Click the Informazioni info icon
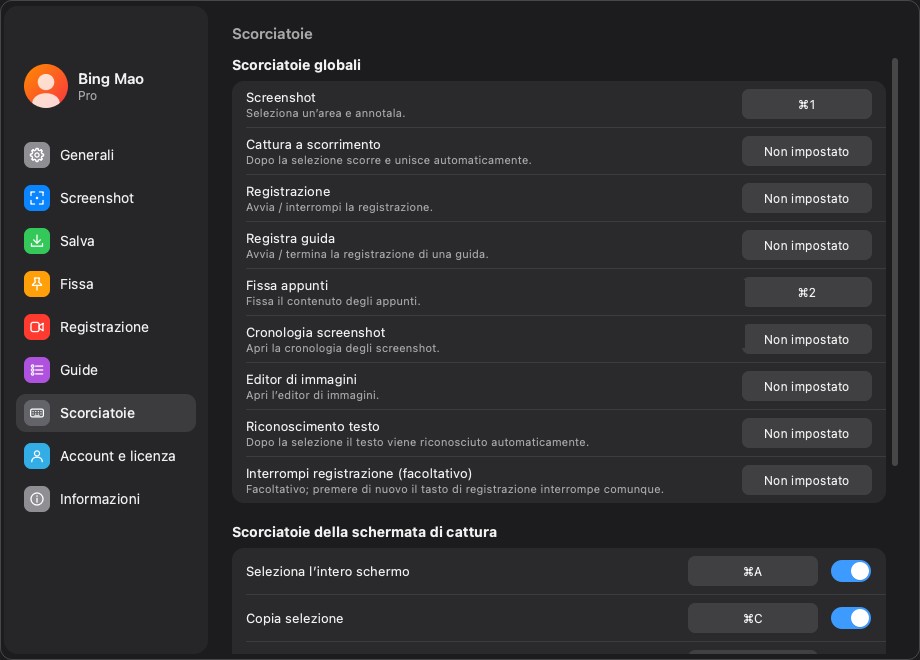The width and height of the screenshot is (920, 660). (37, 499)
